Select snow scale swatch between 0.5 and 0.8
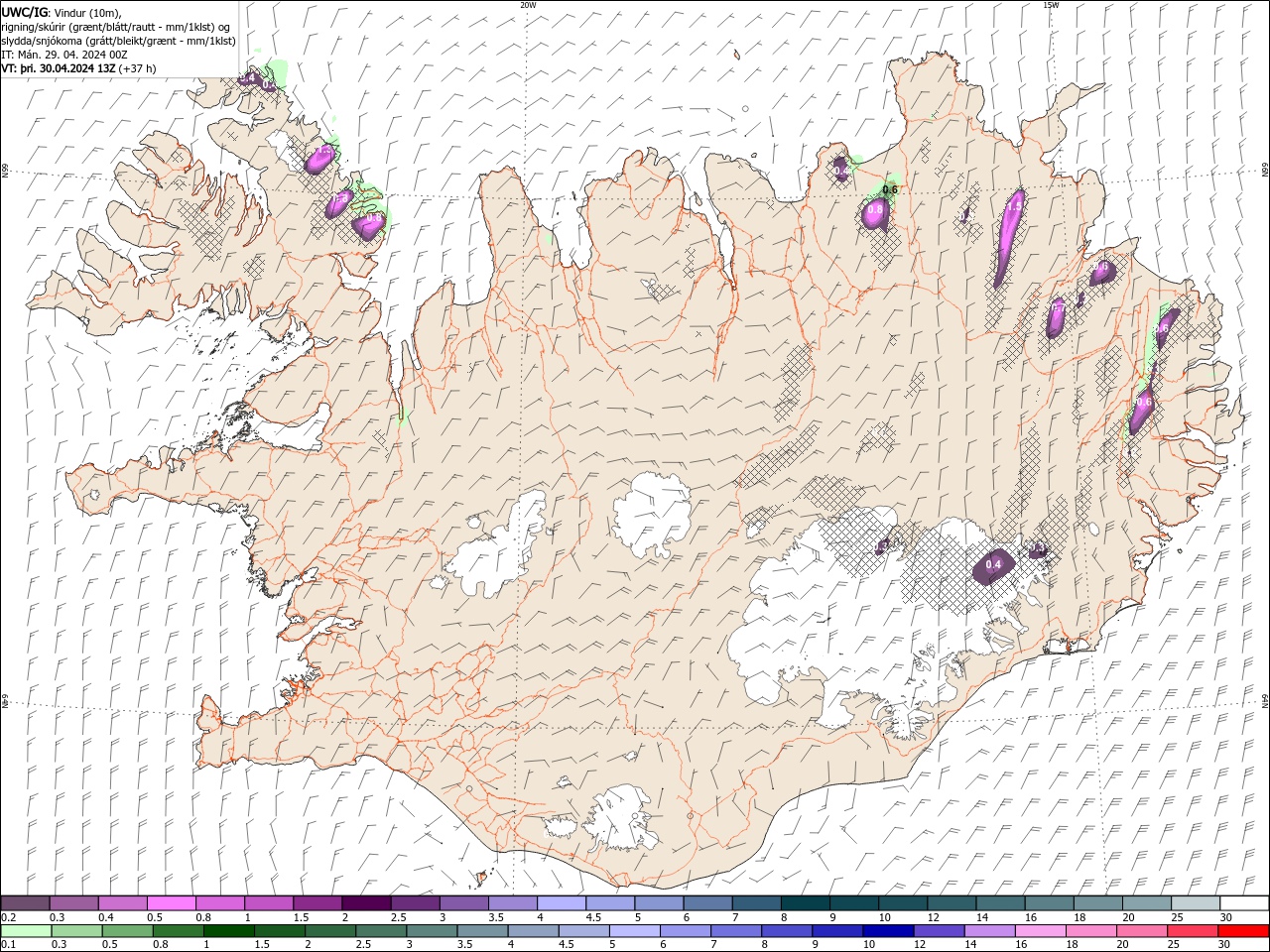This screenshot has height=952, width=1270. 171,903
